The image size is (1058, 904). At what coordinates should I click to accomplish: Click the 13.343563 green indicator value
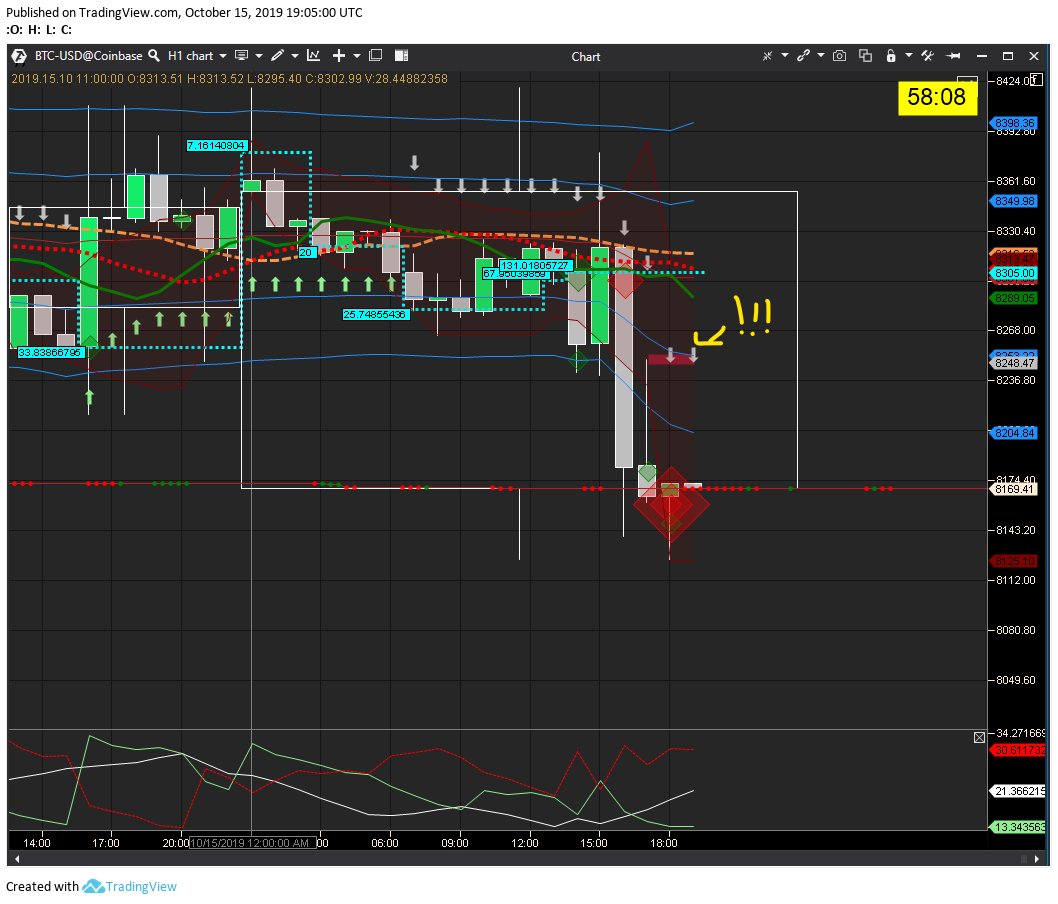point(1019,827)
